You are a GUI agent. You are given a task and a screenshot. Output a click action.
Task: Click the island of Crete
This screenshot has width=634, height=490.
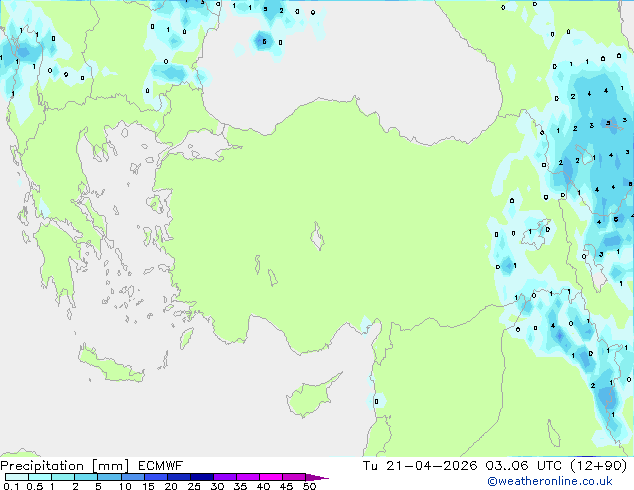click(112, 365)
